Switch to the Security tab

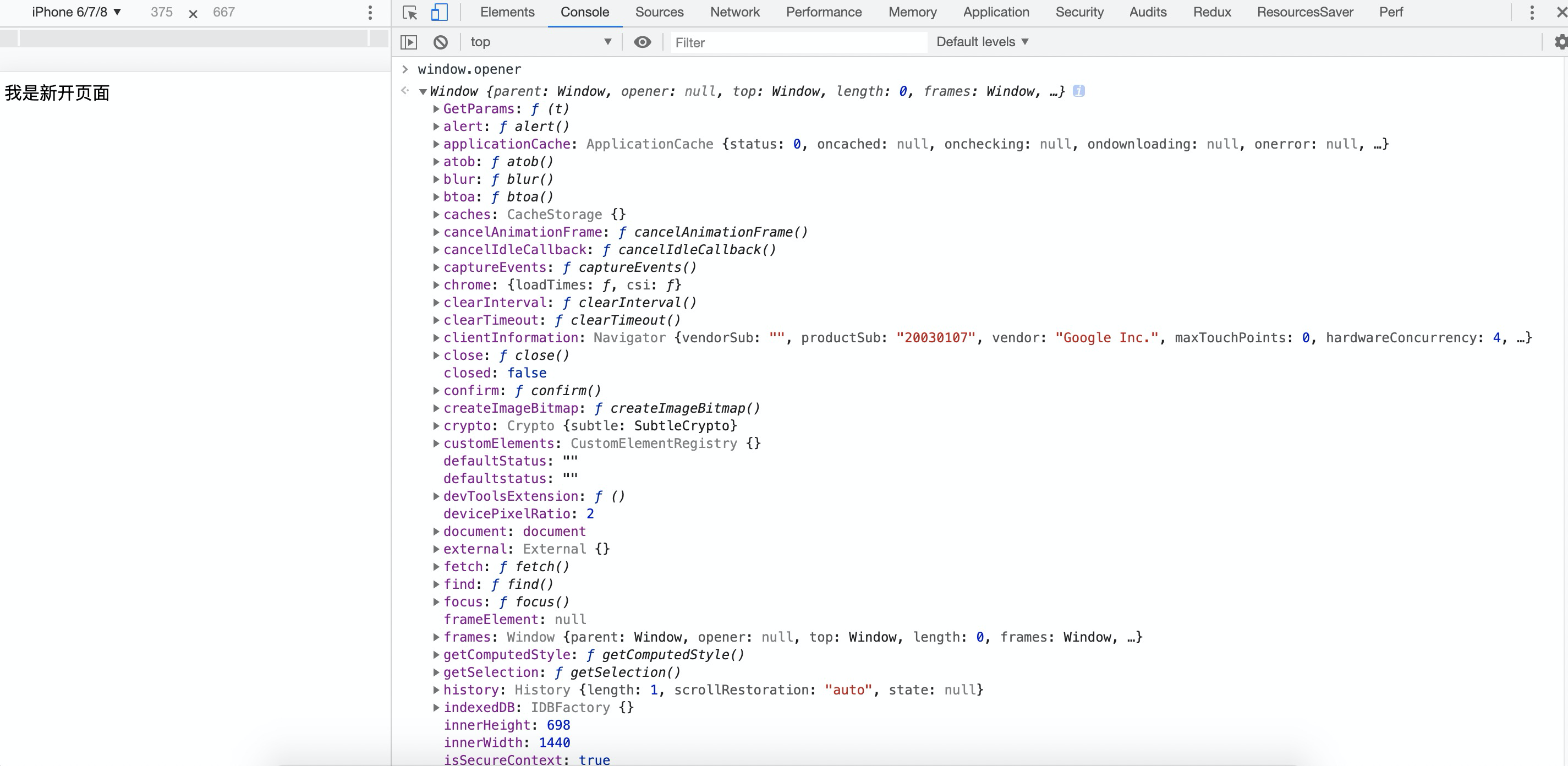point(1079,12)
